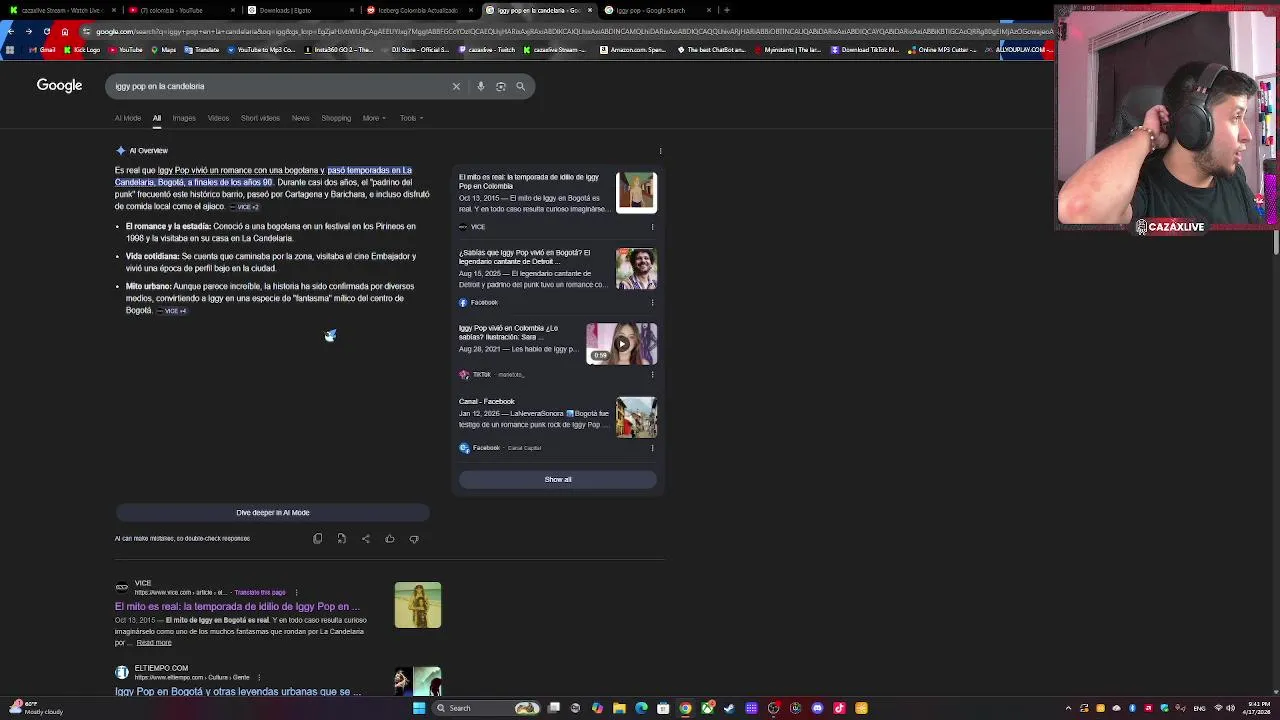Click the Google search input field
The width and height of the screenshot is (1280, 720).
coord(280,86)
